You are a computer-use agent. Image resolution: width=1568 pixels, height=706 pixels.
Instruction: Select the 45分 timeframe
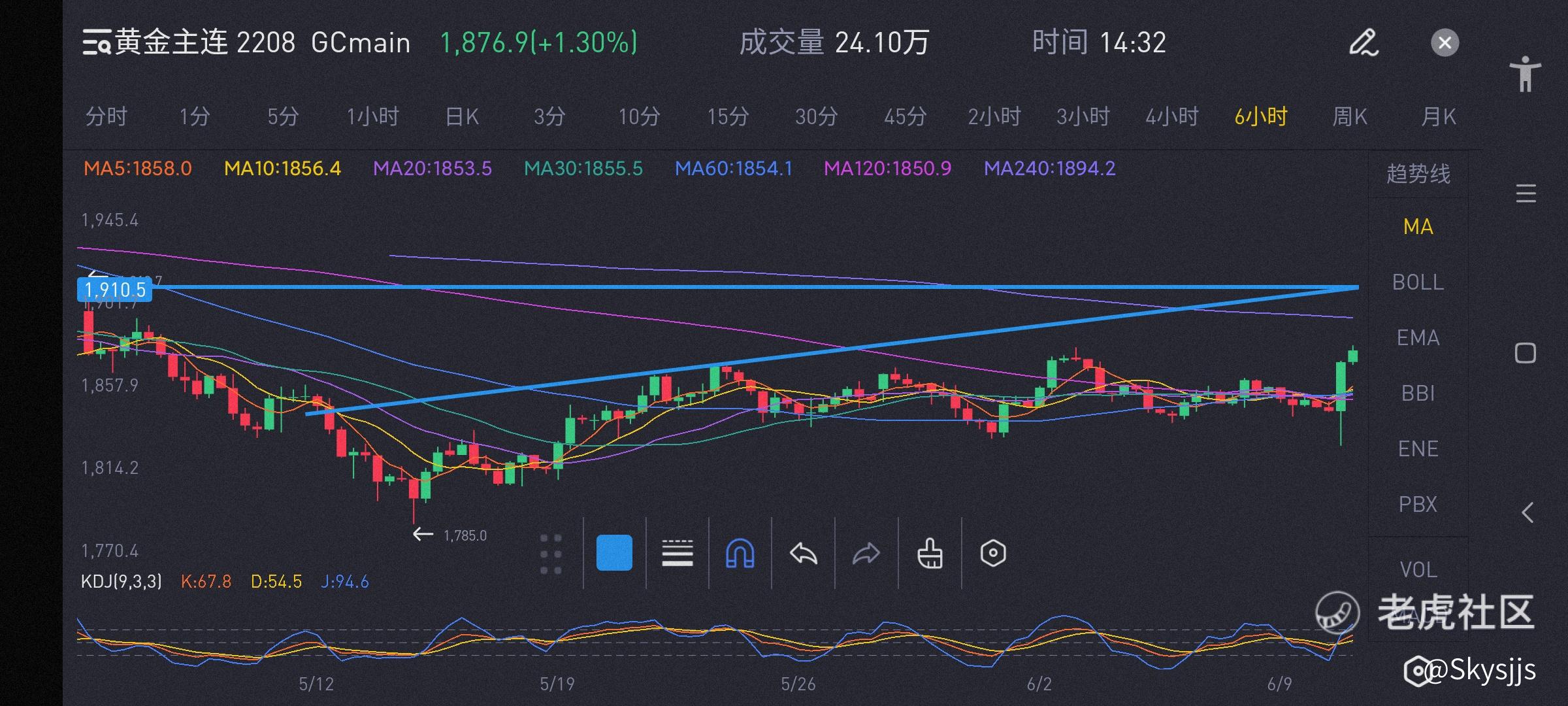coord(906,117)
